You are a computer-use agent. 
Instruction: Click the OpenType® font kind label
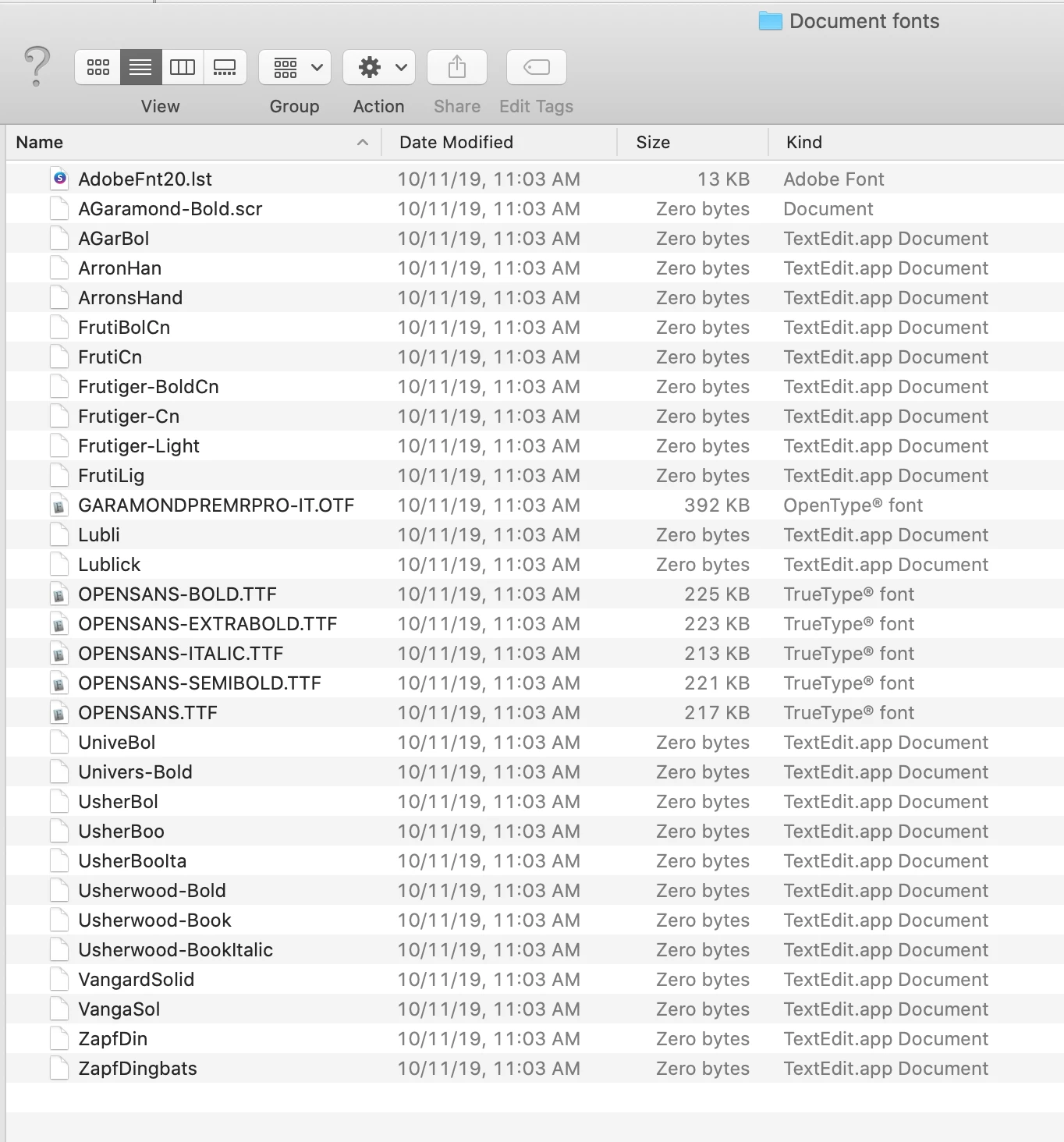click(x=853, y=505)
